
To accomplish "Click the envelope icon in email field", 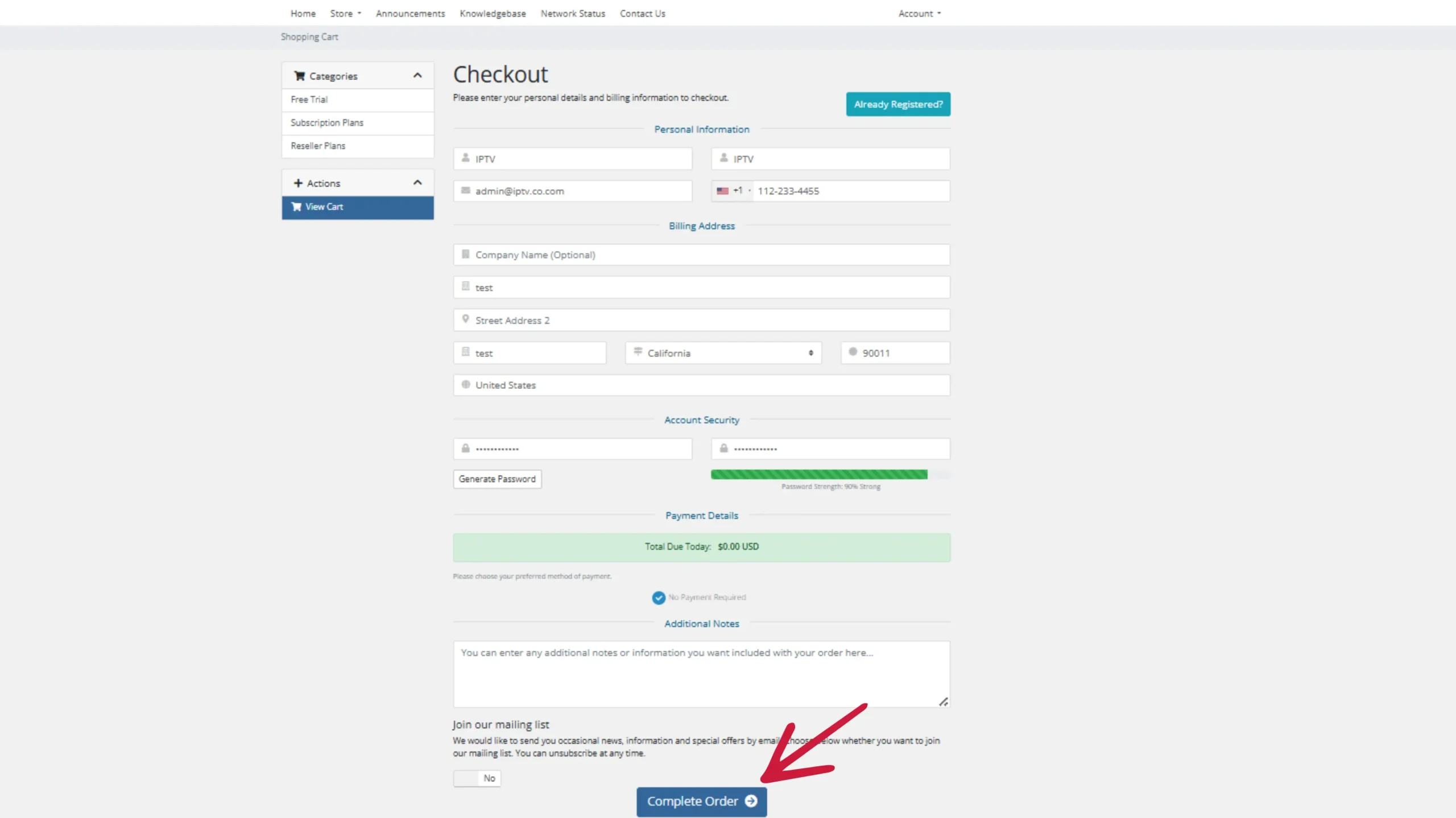I will [x=466, y=190].
